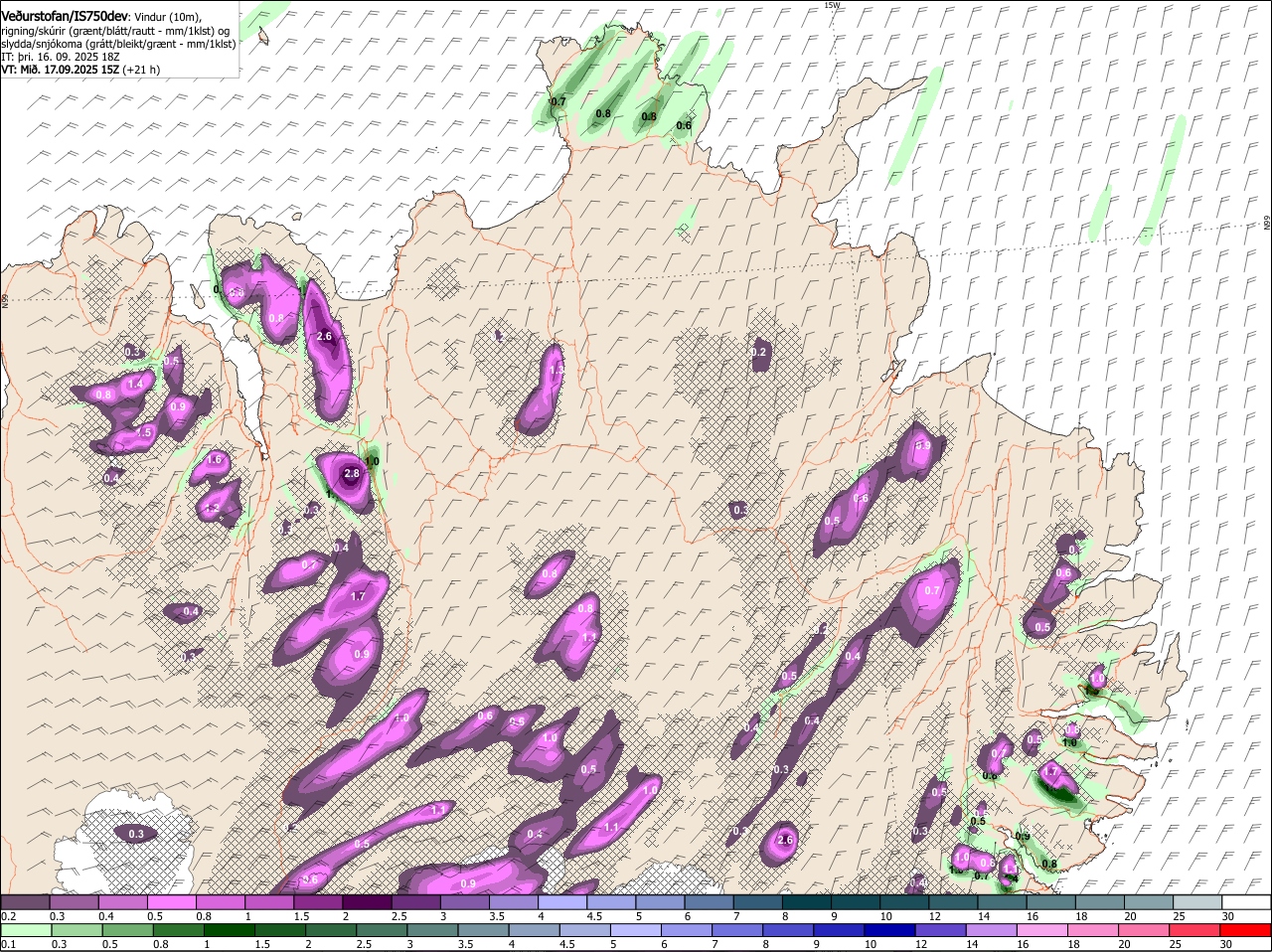
Task: Click the N99 label on the right edge
Action: pyautogui.click(x=1267, y=224)
